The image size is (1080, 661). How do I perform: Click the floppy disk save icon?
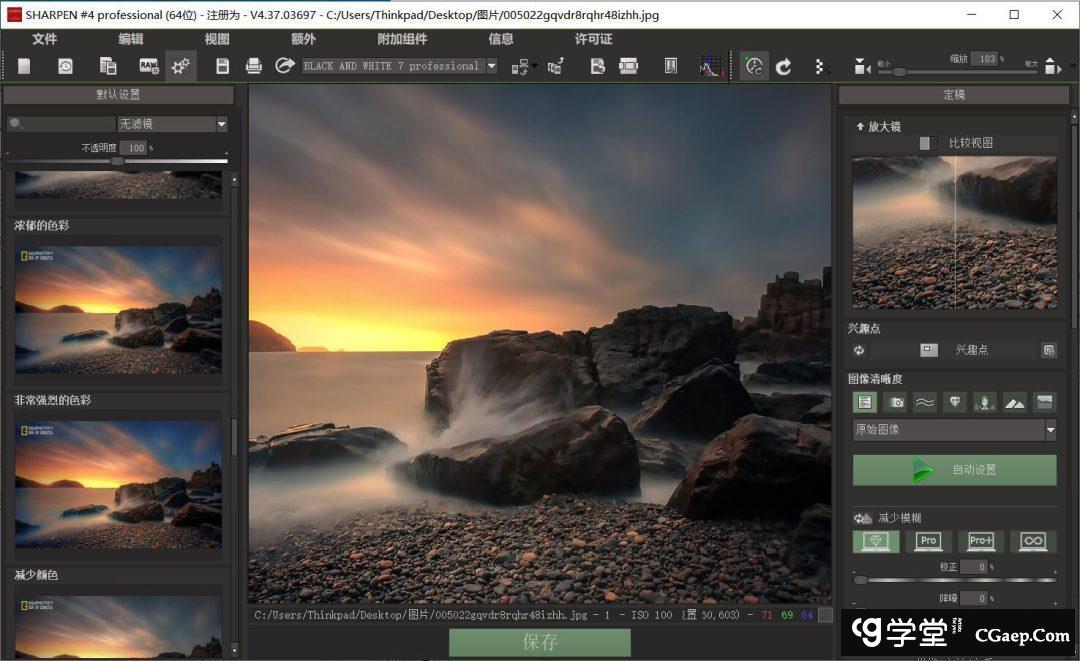coord(223,66)
